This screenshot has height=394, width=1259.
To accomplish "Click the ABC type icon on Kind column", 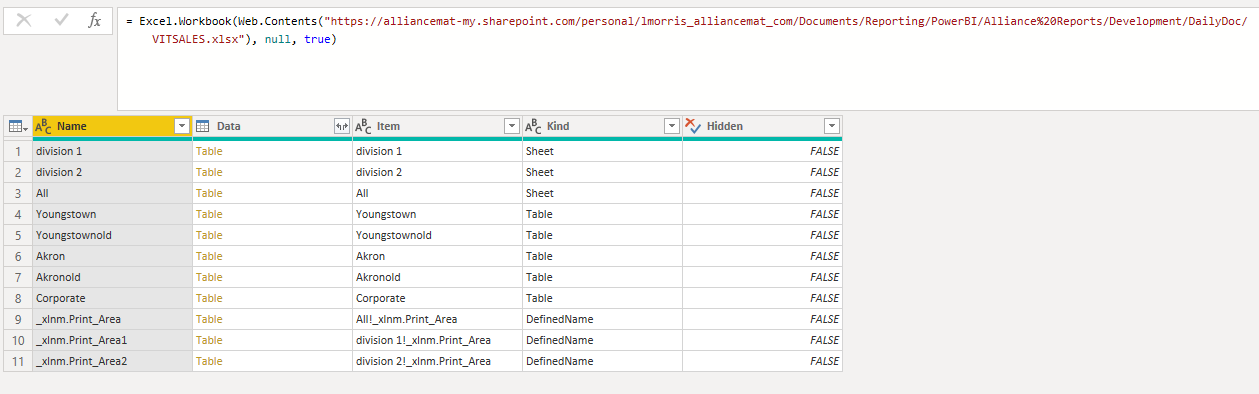I will coord(533,126).
